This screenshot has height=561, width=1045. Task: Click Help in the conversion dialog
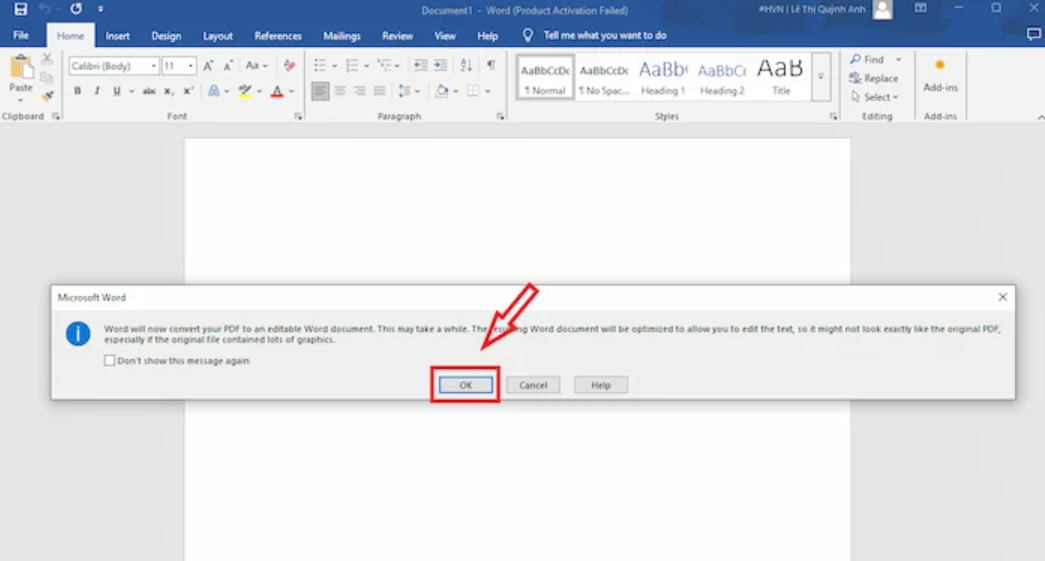600,385
